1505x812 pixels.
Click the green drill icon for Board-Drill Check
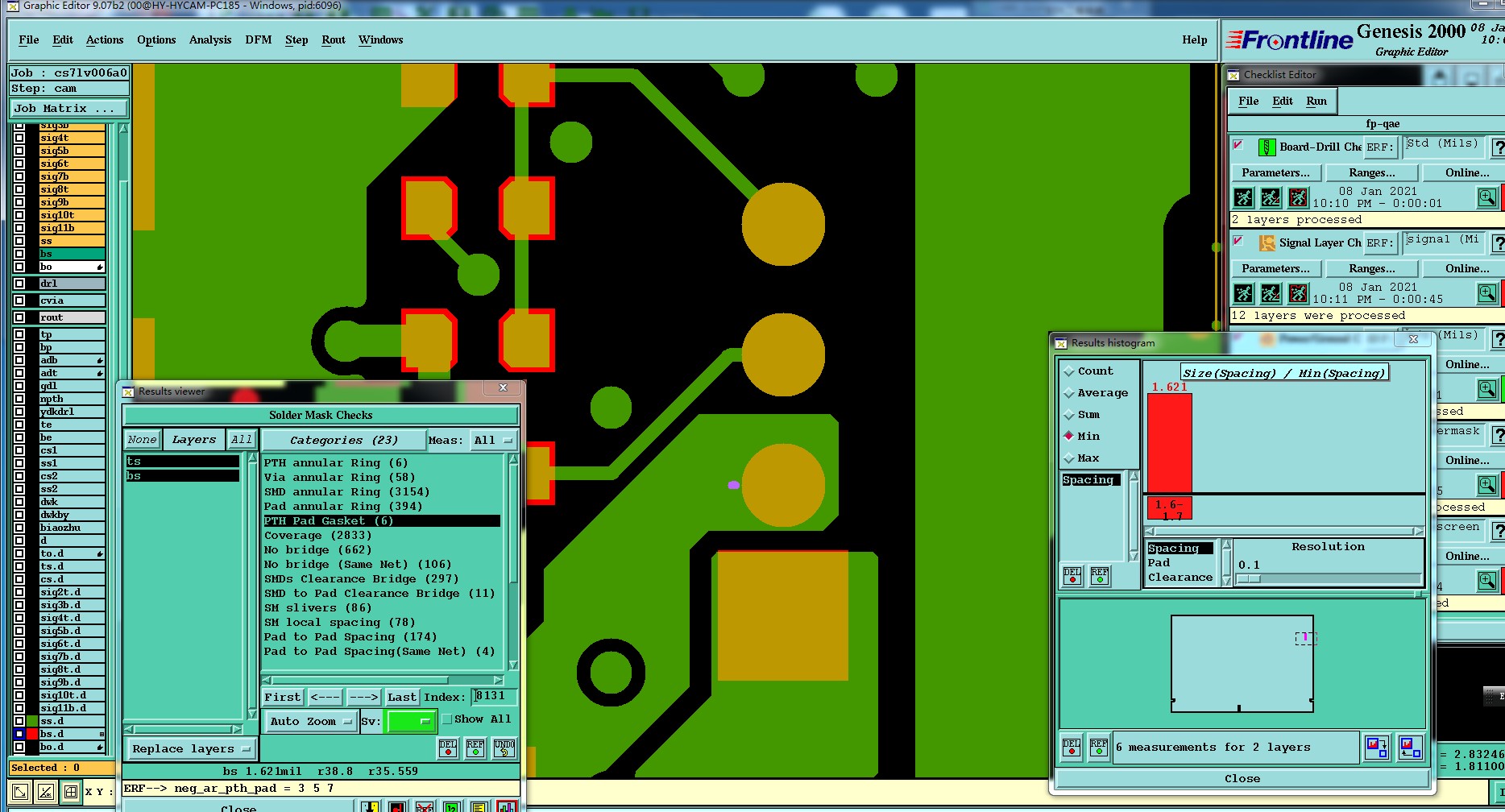1267,147
